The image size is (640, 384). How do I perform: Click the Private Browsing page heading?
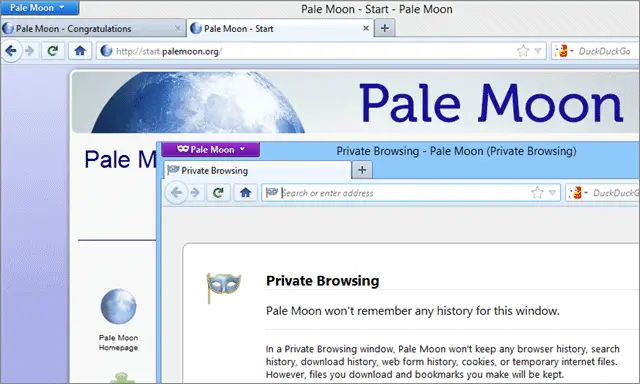pos(322,281)
